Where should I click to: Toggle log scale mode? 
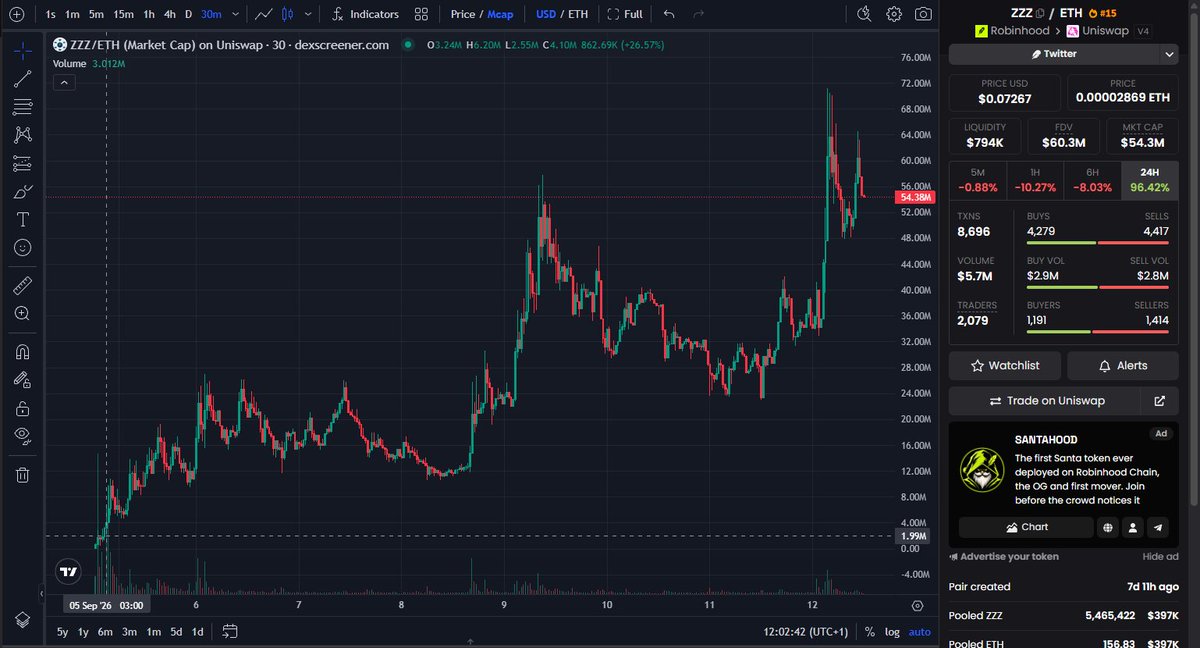892,632
